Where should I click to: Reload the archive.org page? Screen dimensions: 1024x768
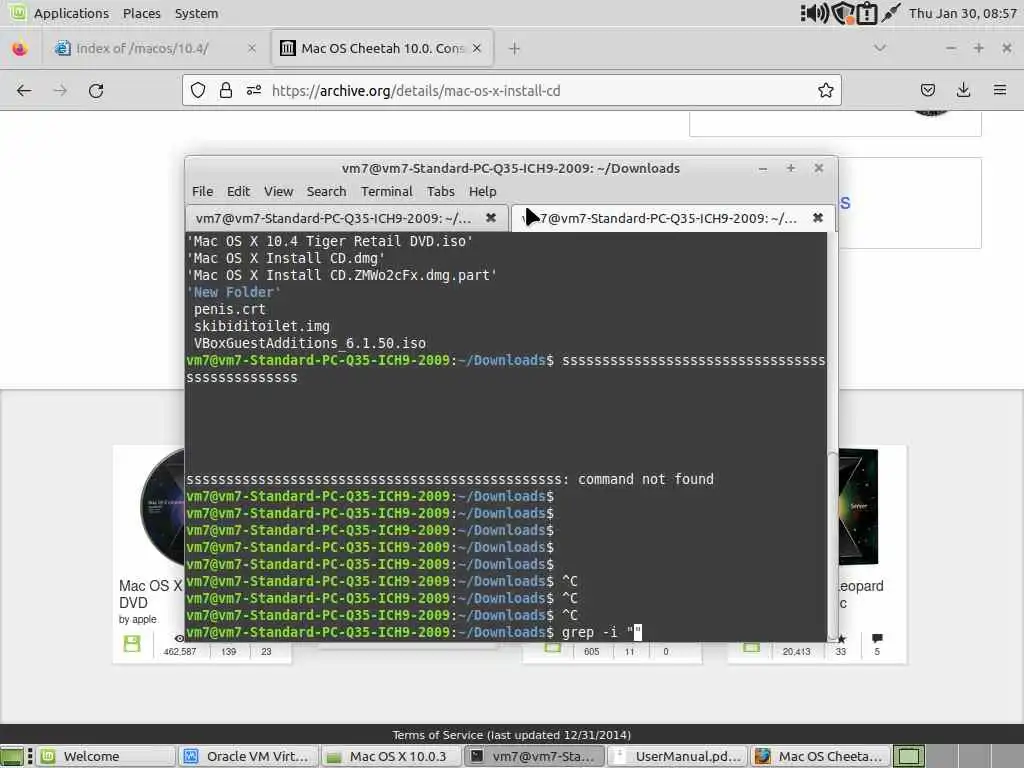(96, 91)
